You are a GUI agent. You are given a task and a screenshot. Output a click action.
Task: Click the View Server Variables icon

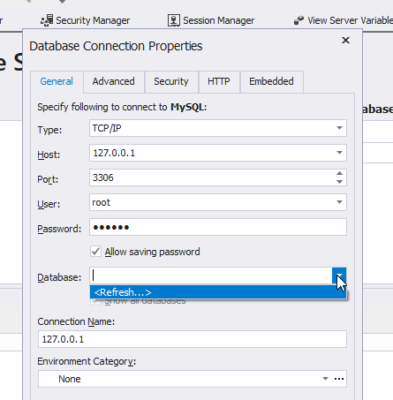(x=299, y=21)
